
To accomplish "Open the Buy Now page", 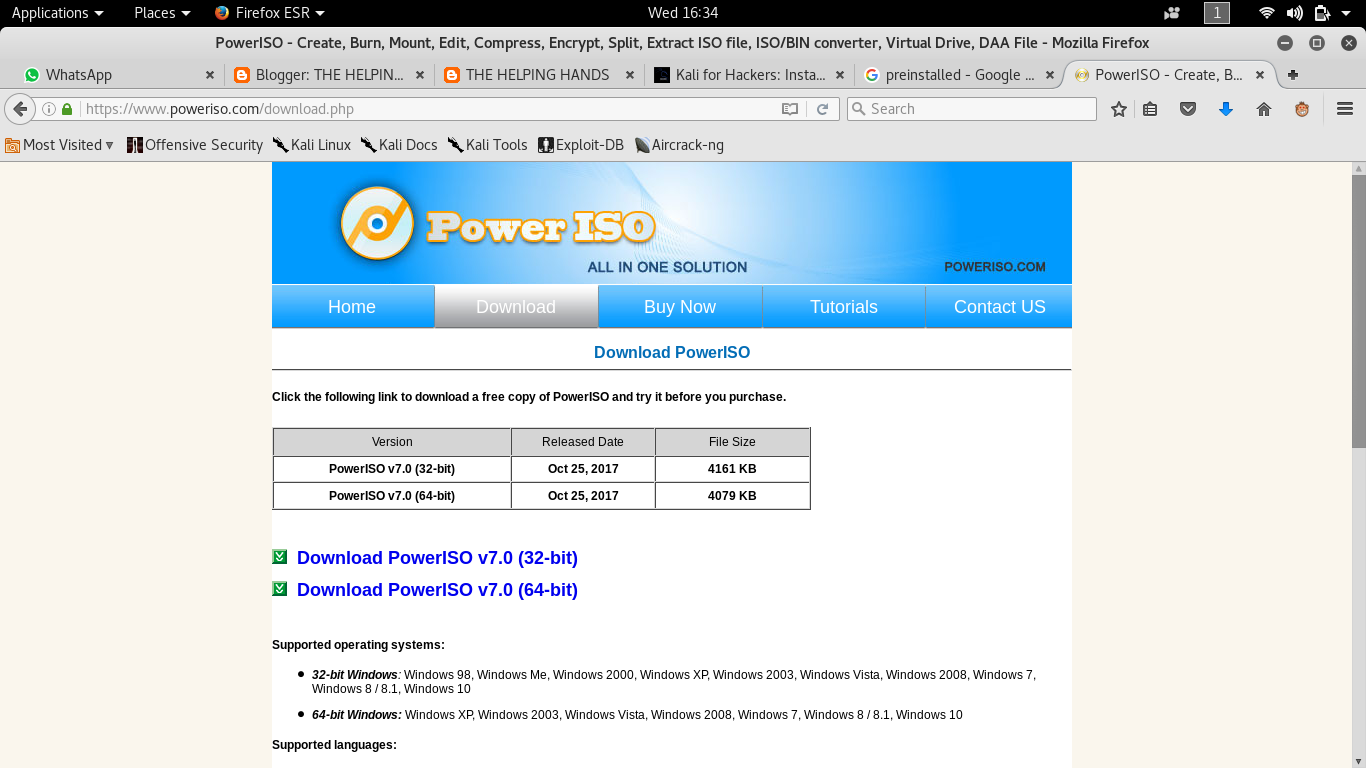I will tap(679, 306).
